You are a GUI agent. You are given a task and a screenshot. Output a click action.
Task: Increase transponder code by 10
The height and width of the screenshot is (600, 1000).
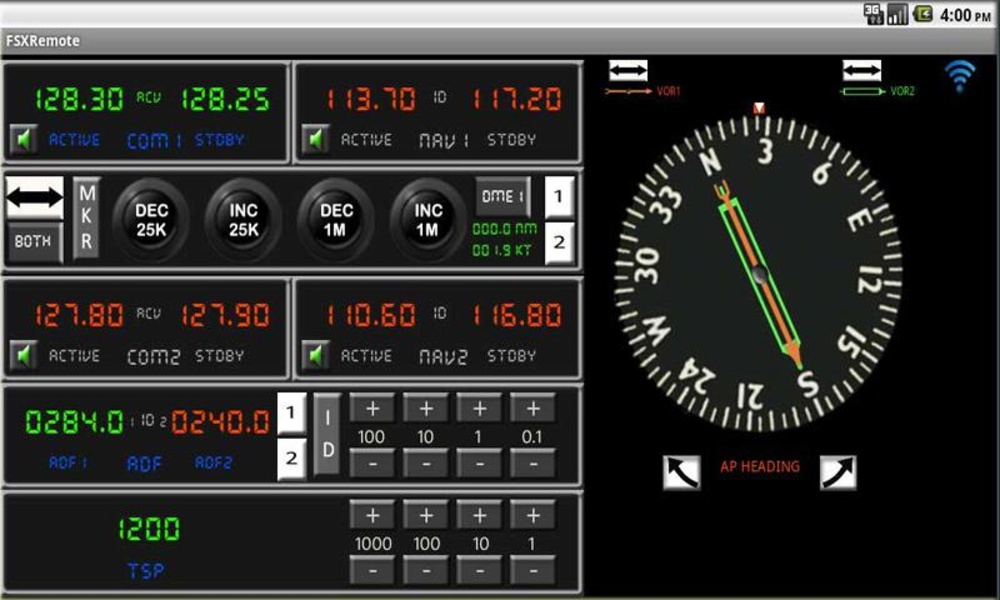click(480, 515)
